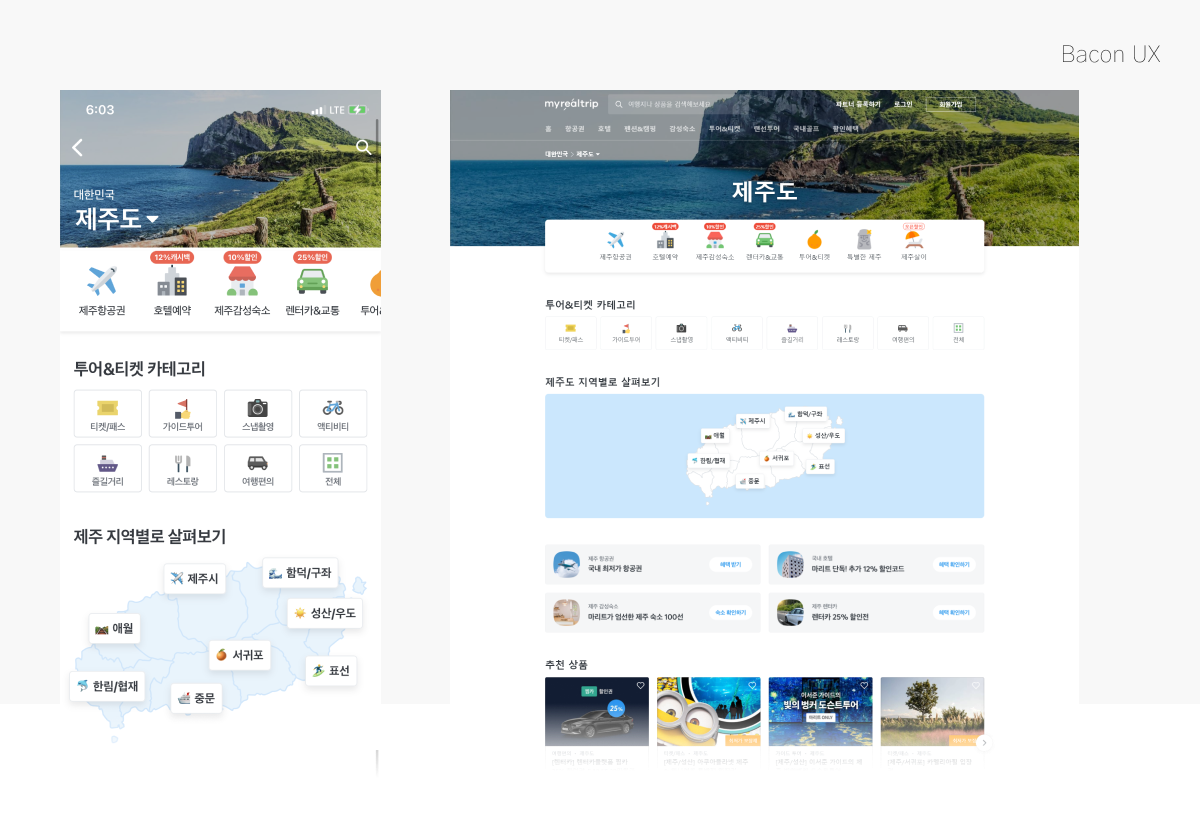Select 레스토랑 fork tile in mobile view
The image size is (1200, 840).
tap(183, 469)
